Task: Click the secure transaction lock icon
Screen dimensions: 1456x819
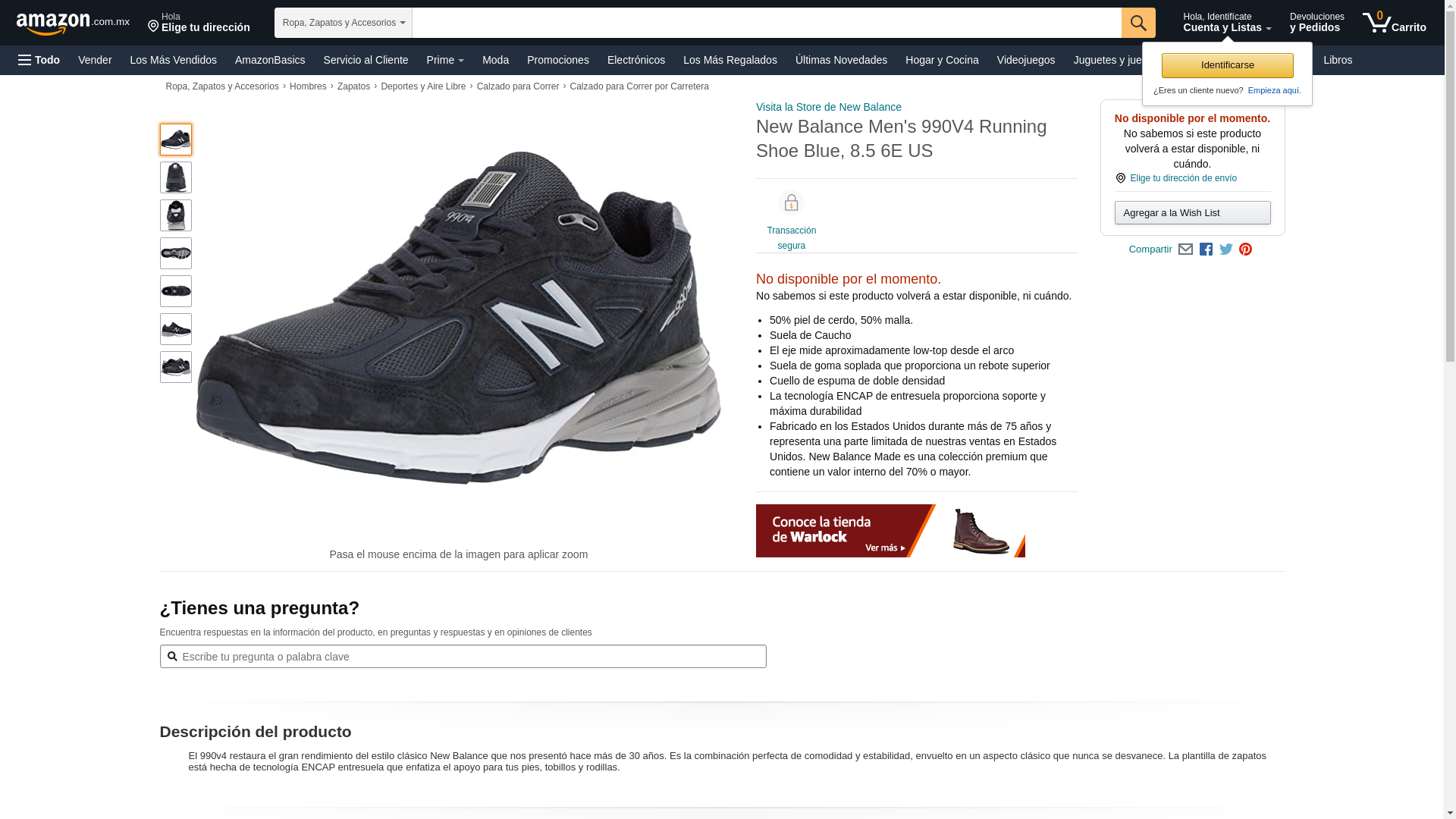Action: [x=791, y=203]
